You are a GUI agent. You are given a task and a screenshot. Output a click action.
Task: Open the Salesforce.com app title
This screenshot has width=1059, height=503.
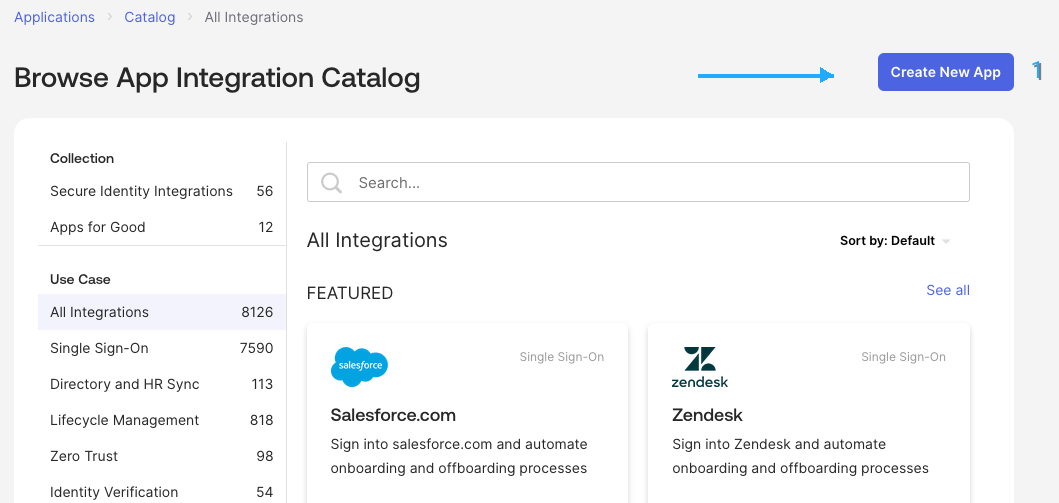click(x=393, y=415)
